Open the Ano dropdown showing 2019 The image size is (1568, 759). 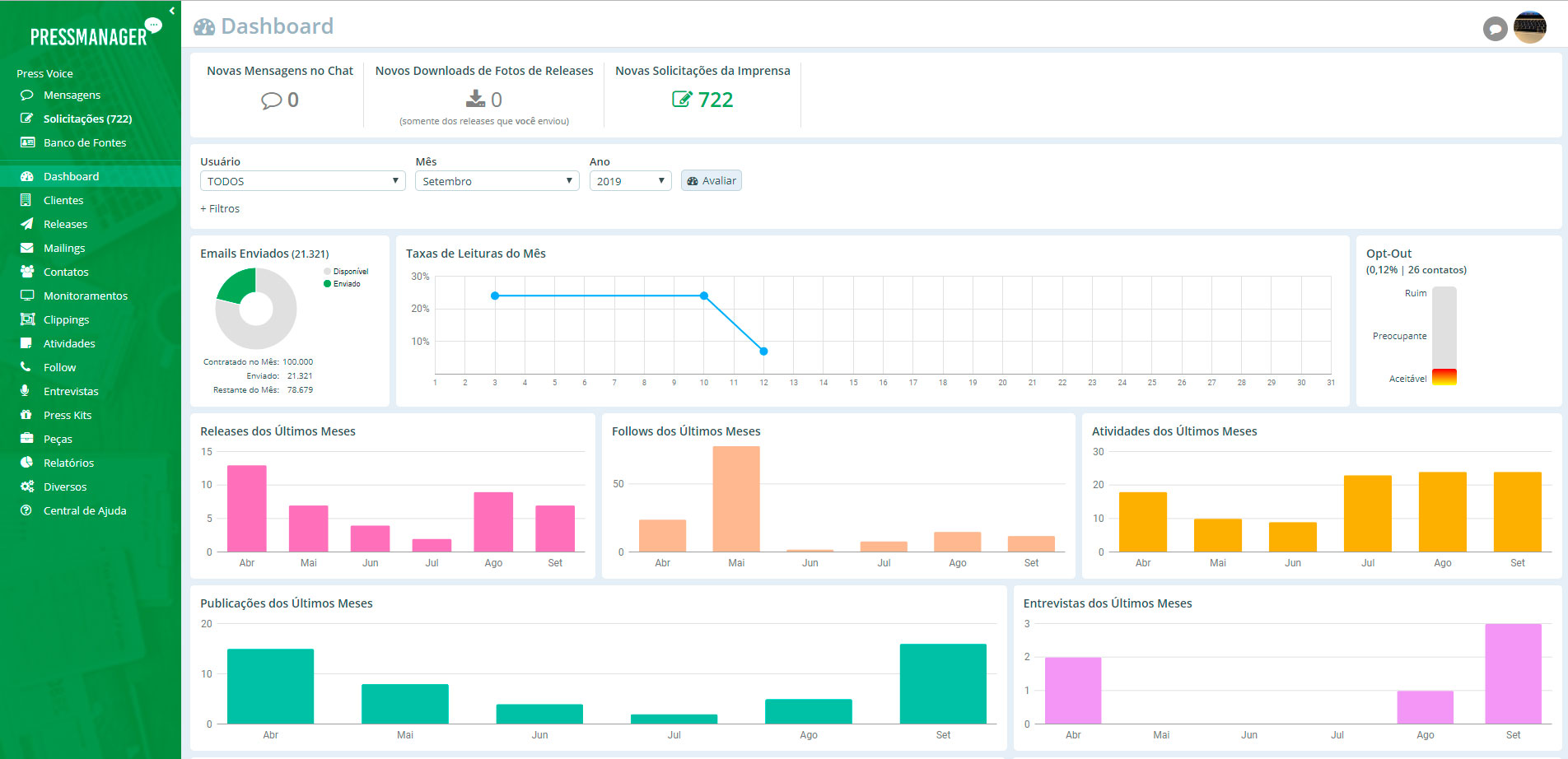[x=630, y=181]
